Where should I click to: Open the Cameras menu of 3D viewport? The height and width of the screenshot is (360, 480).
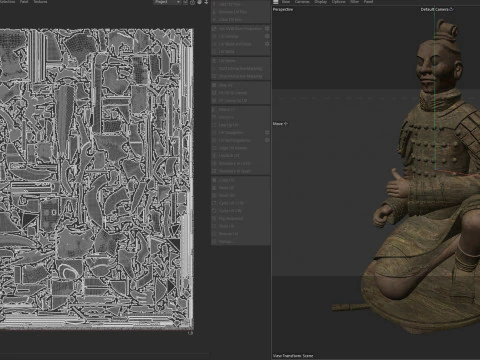click(x=302, y=2)
